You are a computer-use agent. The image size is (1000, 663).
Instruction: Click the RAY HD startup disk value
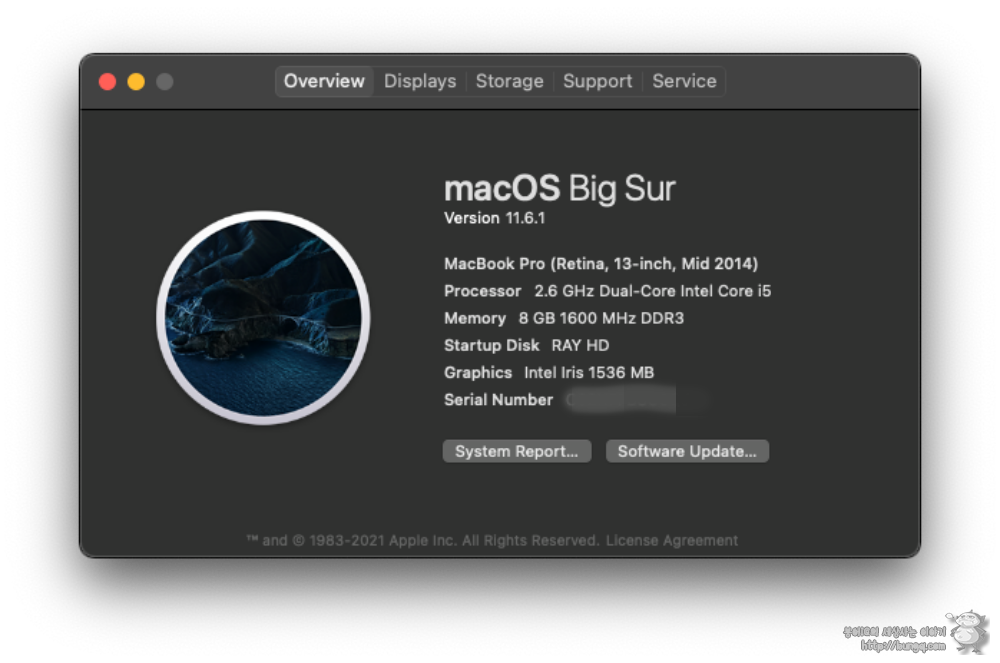580,346
